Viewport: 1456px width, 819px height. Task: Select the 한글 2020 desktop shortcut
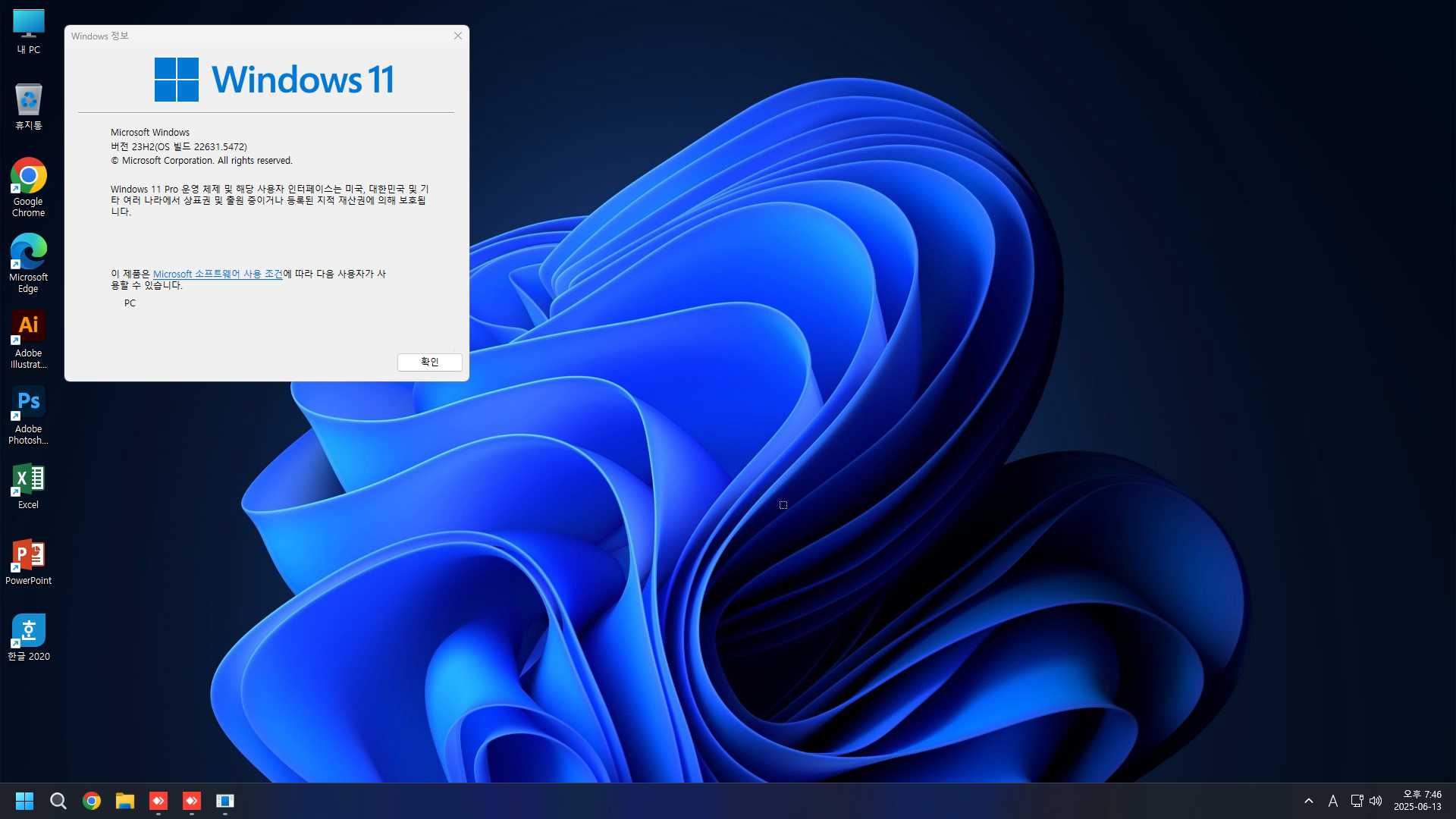pyautogui.click(x=28, y=637)
